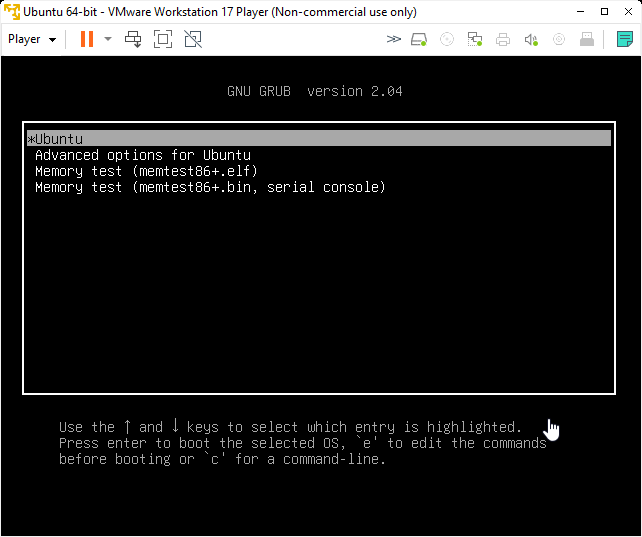Send Ctrl+Alt+Del to the virtual machine
The width and height of the screenshot is (642, 537).
(133, 39)
